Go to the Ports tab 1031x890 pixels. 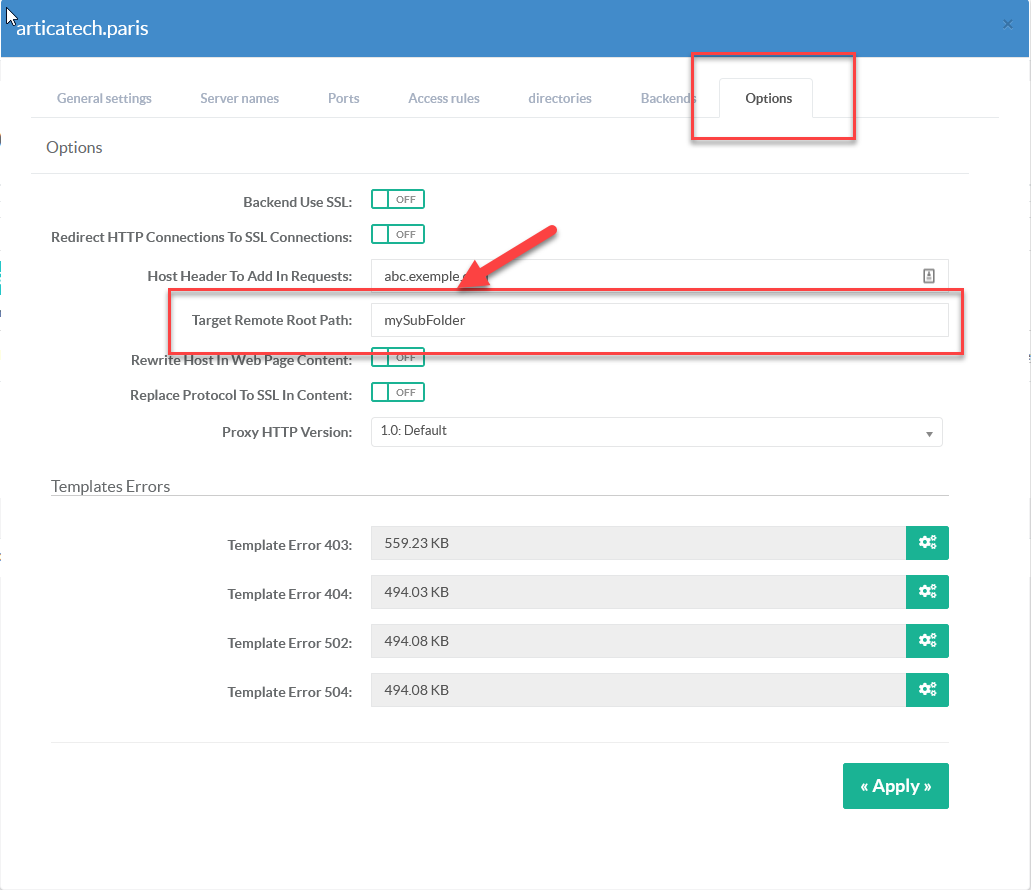click(x=343, y=99)
